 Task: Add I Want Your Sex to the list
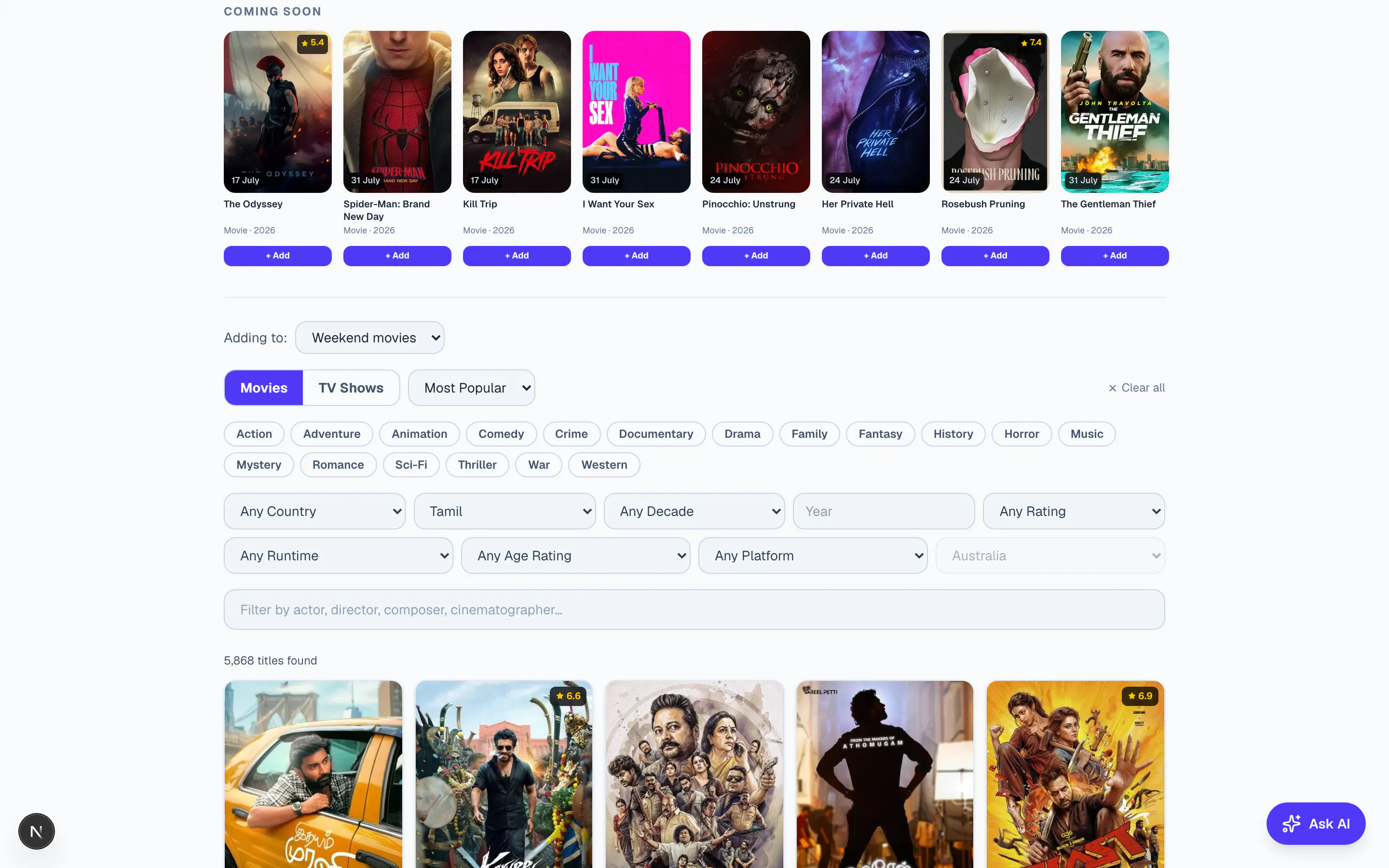coord(637,256)
